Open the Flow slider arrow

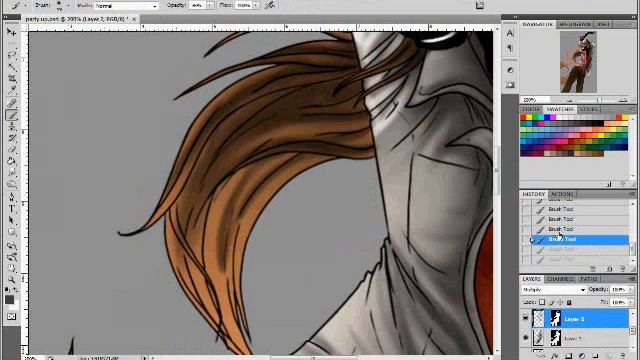click(256, 5)
